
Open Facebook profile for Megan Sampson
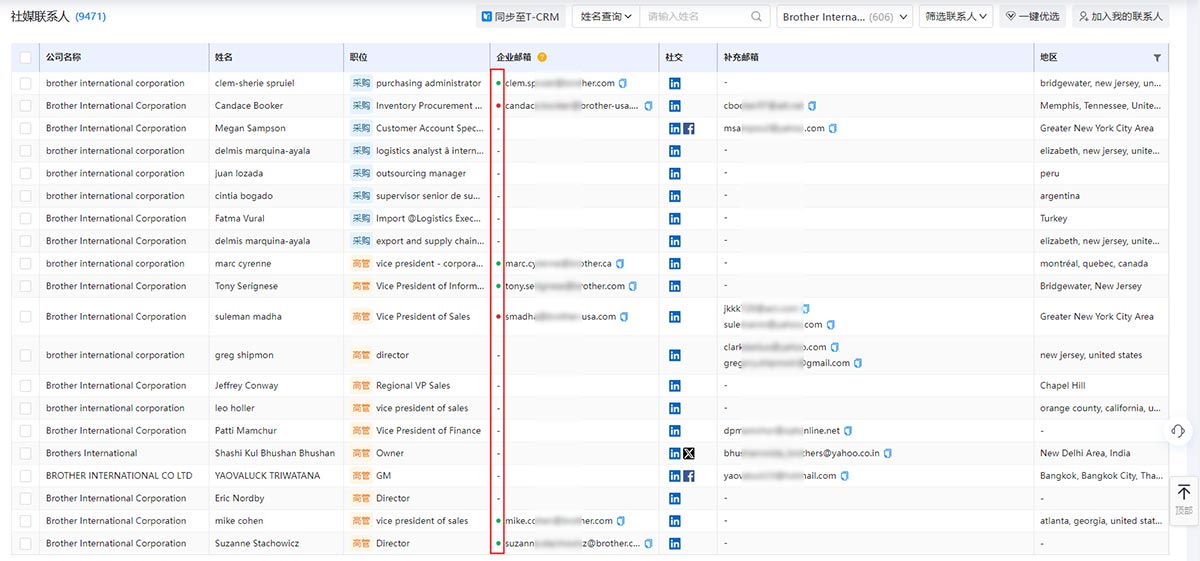pyautogui.click(x=689, y=128)
